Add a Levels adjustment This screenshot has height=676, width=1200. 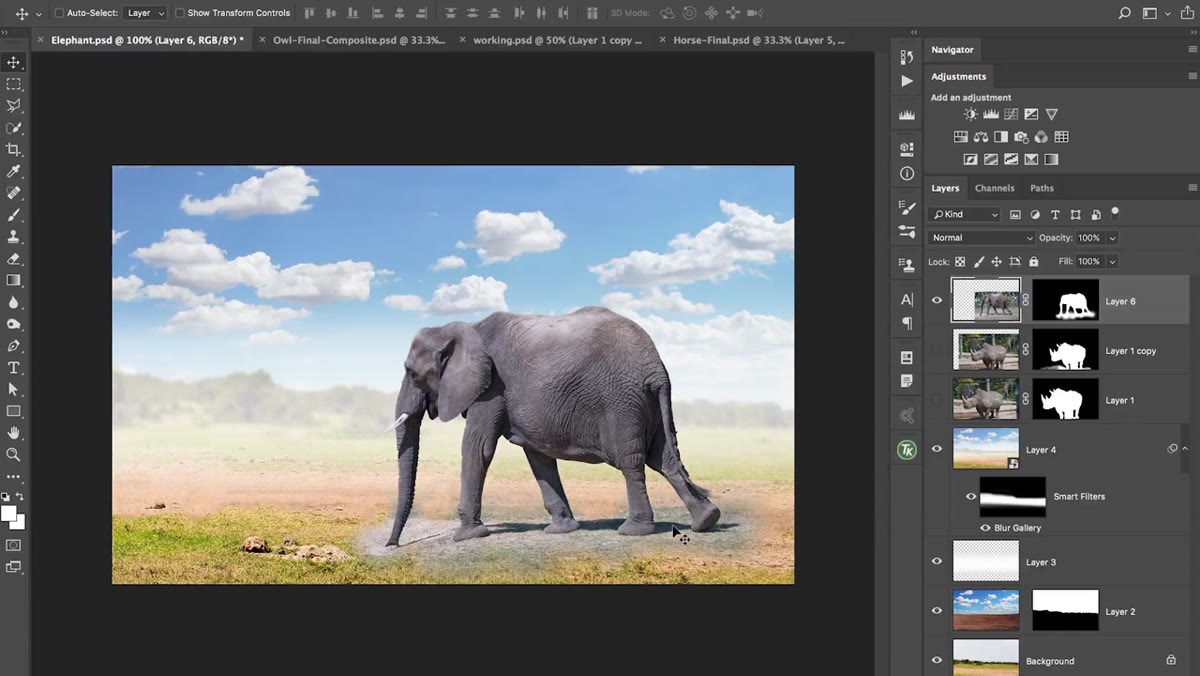991,115
